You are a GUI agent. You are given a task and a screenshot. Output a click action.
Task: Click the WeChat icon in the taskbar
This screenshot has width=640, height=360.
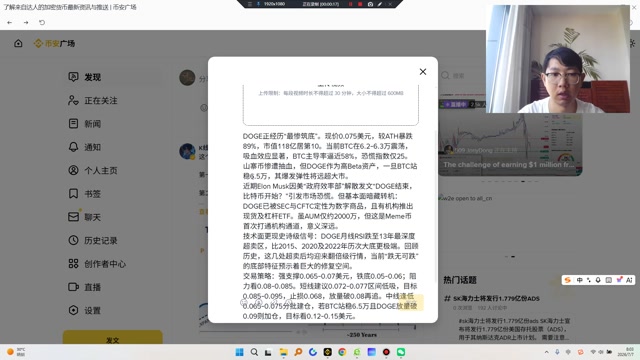401,352
